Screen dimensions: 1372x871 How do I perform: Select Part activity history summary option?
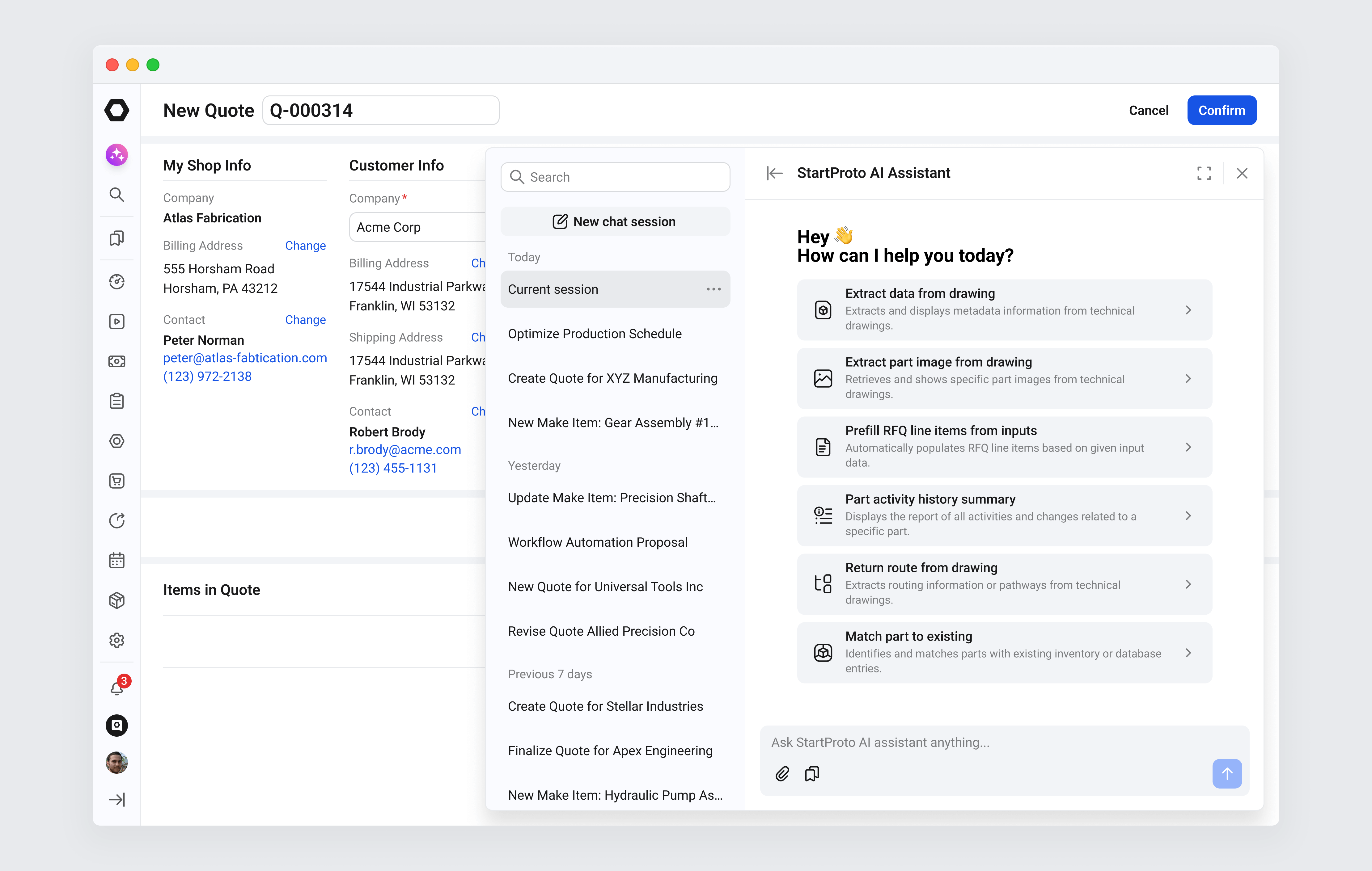click(1004, 515)
